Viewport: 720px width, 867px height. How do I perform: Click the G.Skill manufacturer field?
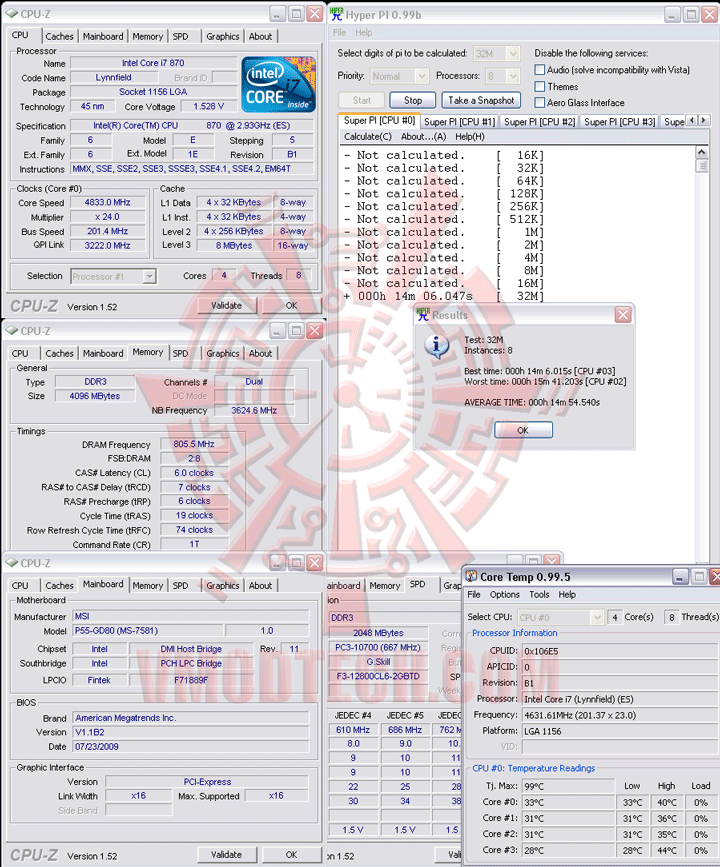378,661
